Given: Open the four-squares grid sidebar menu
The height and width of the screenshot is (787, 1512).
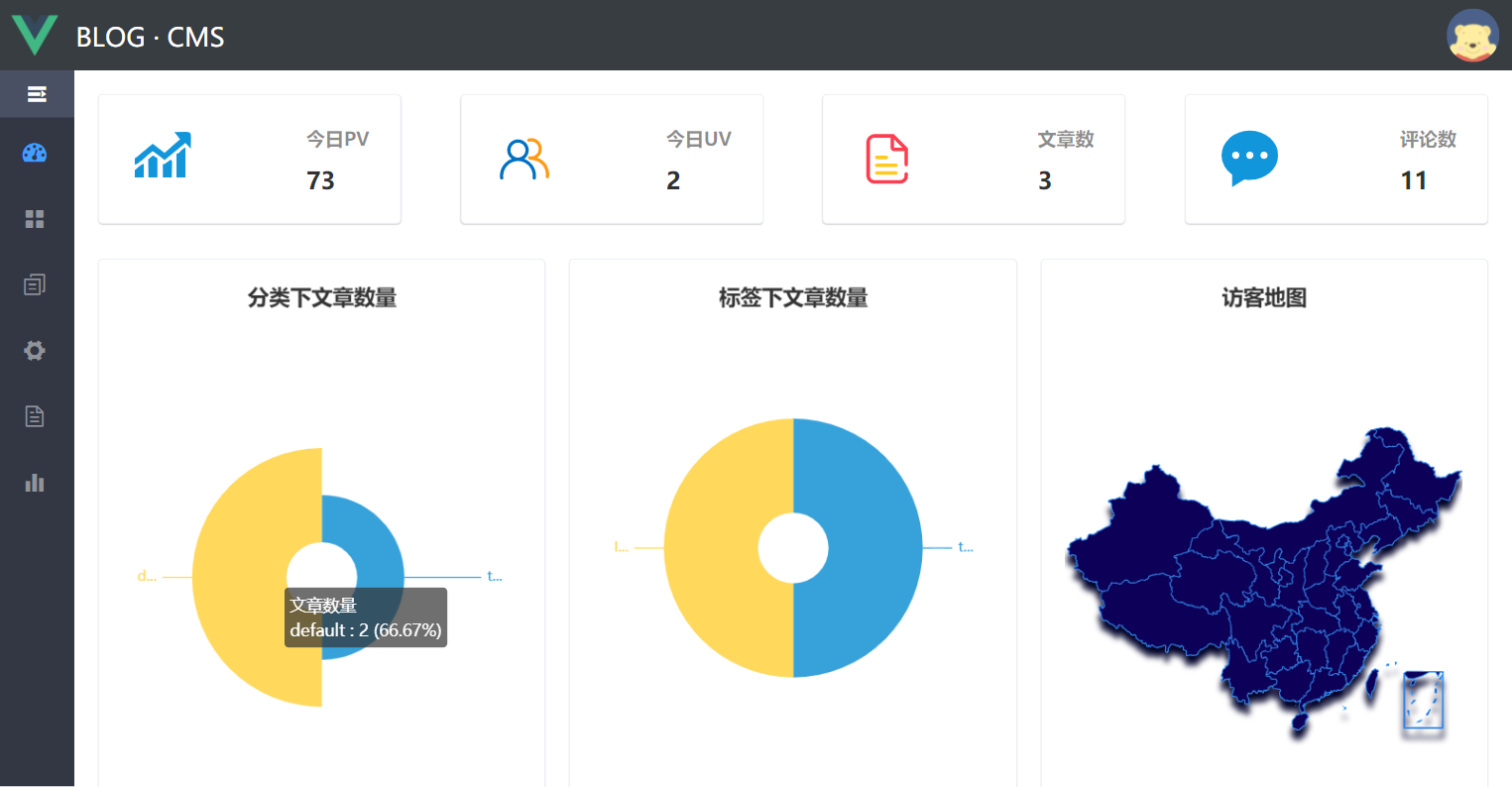Looking at the screenshot, I should (35, 219).
